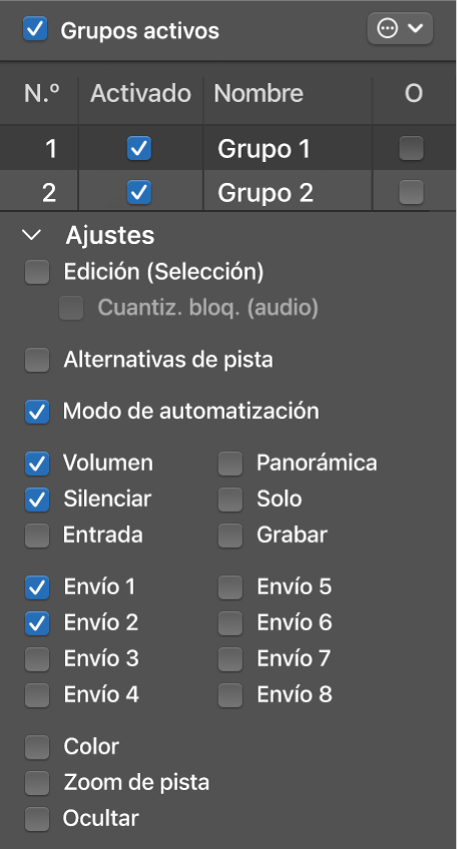Uncheck Activado for Grupo 1

[x=139, y=148]
